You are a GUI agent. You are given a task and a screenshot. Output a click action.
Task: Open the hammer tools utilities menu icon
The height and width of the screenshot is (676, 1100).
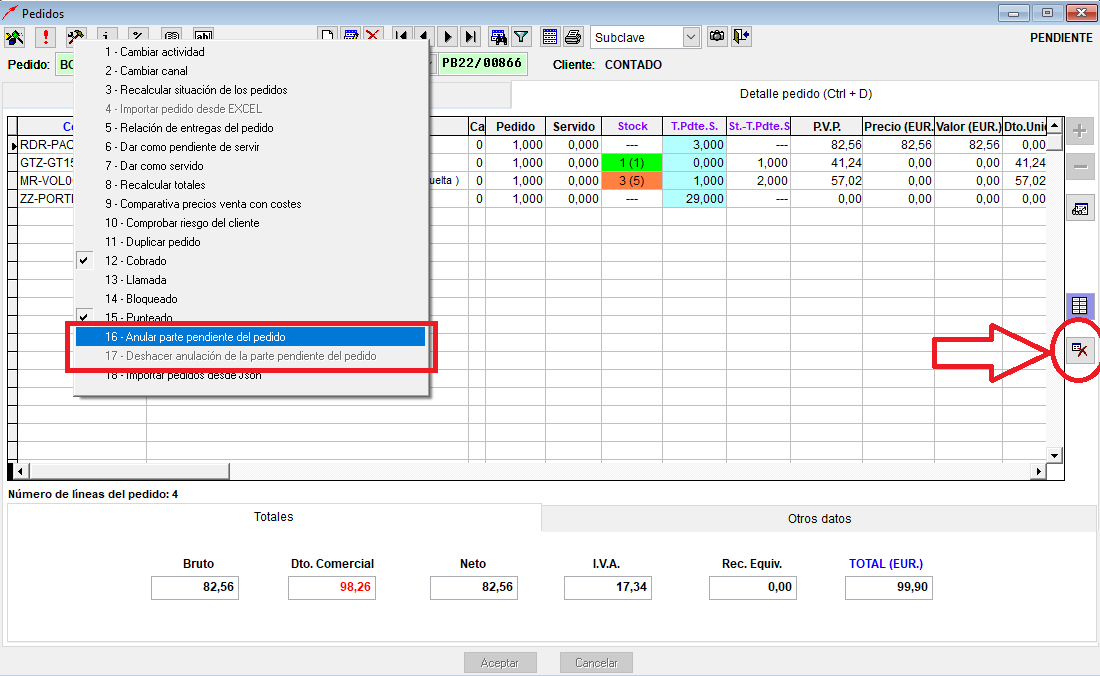76,37
